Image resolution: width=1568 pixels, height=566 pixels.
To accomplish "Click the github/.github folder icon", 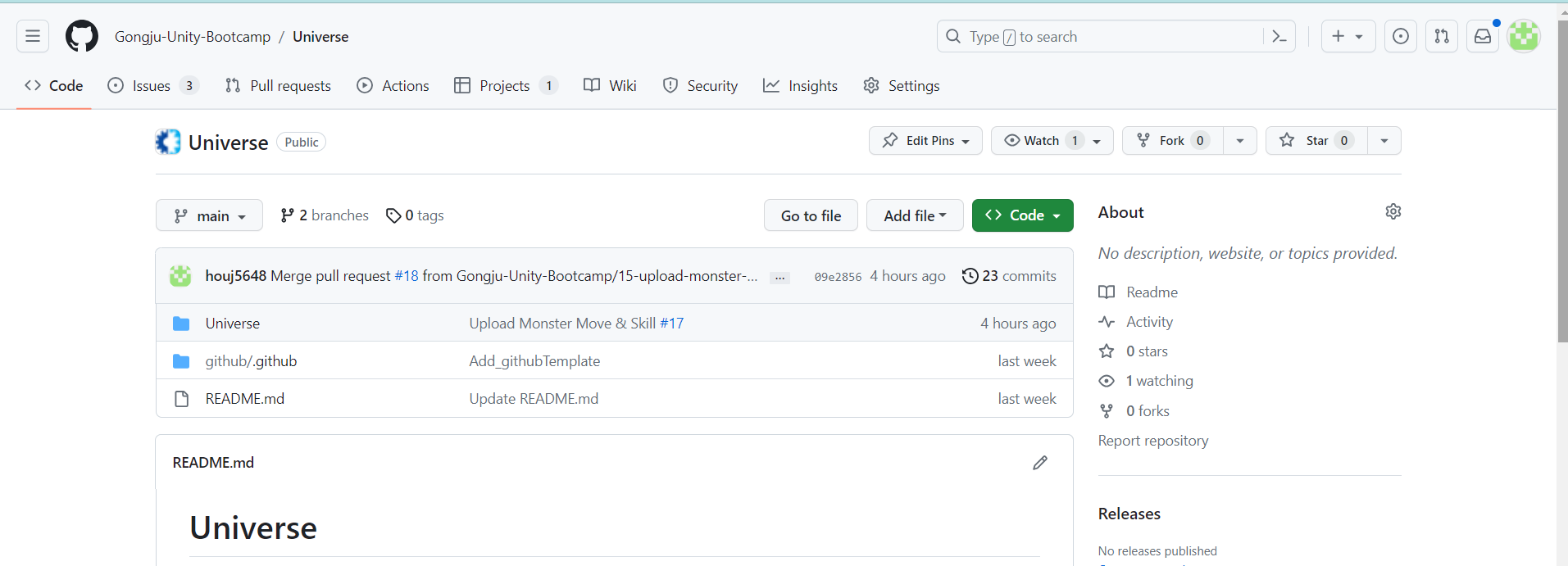I will (x=181, y=361).
